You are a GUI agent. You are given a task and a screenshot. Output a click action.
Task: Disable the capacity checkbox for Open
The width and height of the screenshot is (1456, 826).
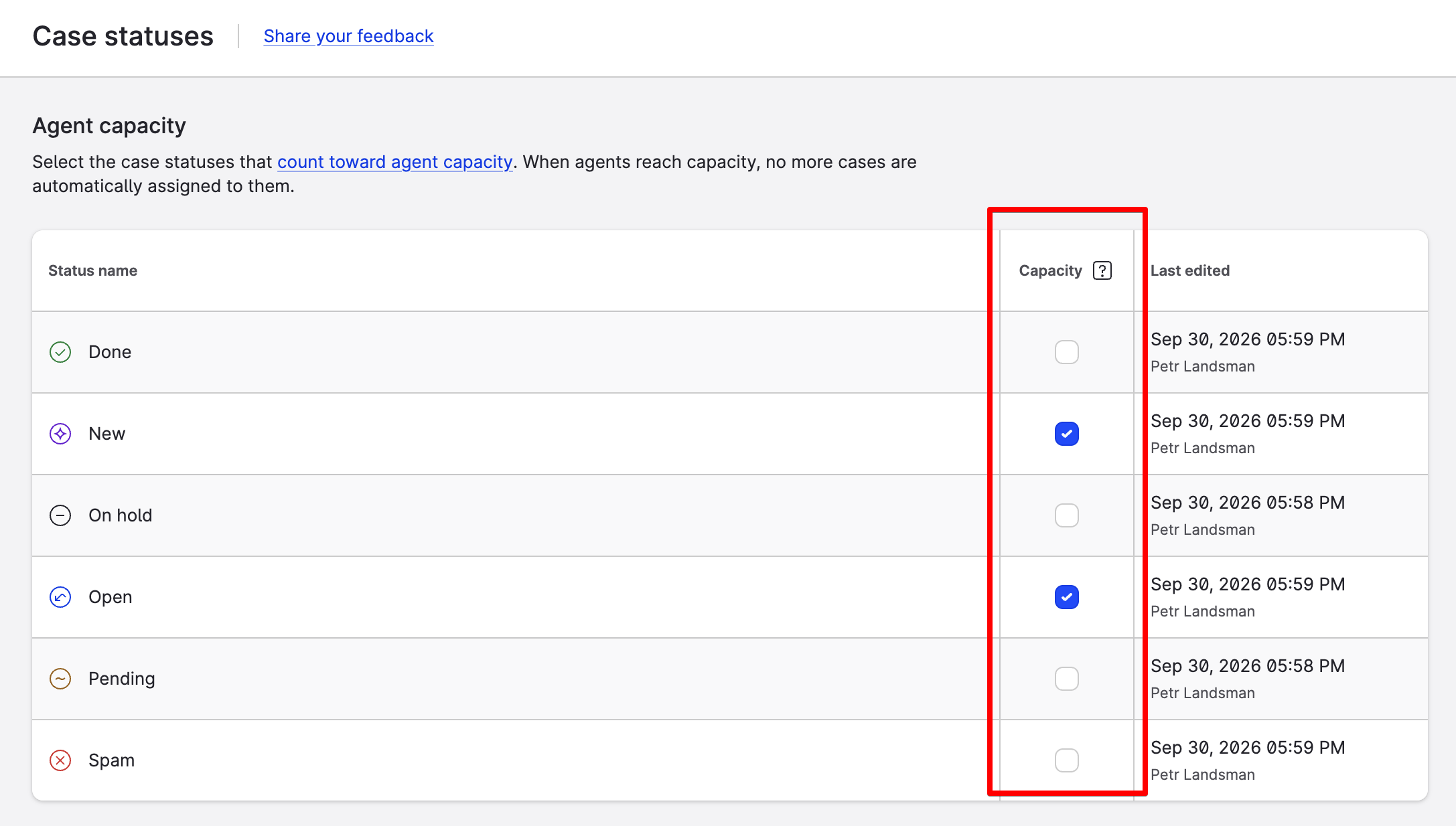point(1067,597)
